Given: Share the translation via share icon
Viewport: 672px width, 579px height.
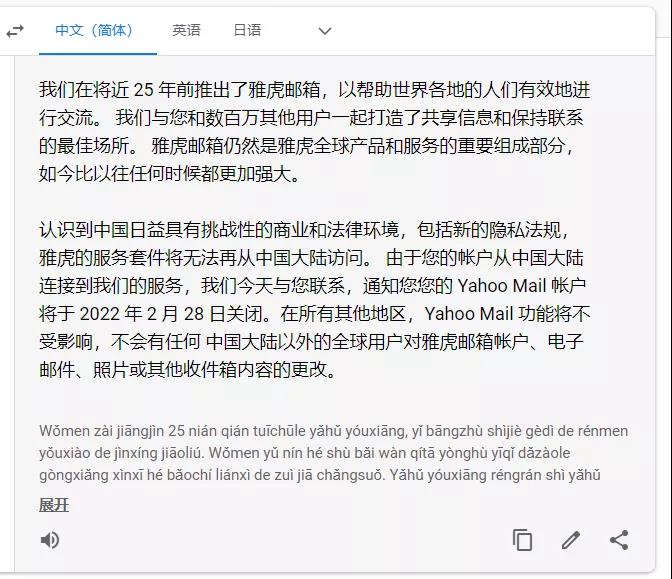Looking at the screenshot, I should 619,540.
